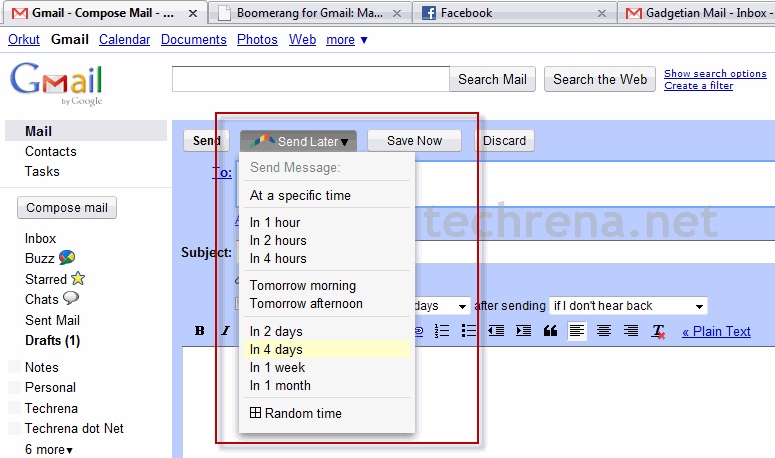The width and height of the screenshot is (775, 458).
Task: Click the Search the Web button
Action: click(600, 80)
